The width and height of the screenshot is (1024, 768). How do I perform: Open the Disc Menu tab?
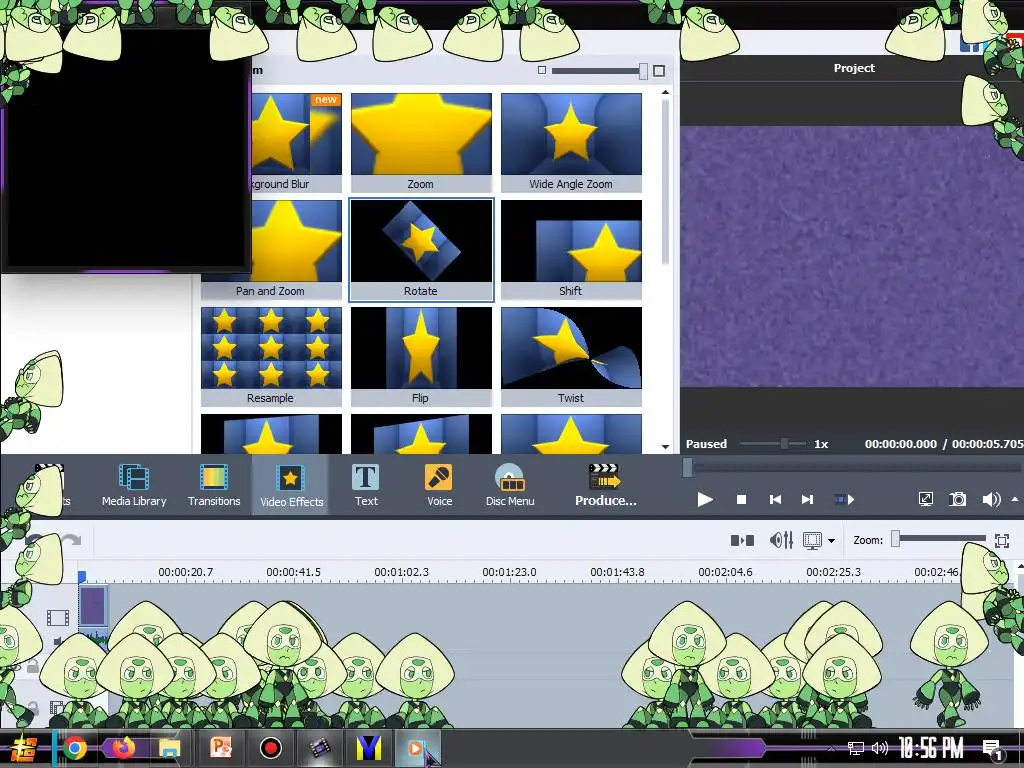[510, 485]
